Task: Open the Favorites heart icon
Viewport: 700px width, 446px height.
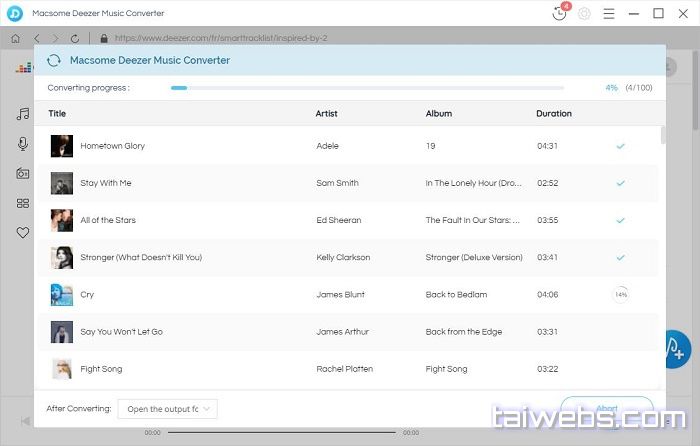Action: point(22,232)
